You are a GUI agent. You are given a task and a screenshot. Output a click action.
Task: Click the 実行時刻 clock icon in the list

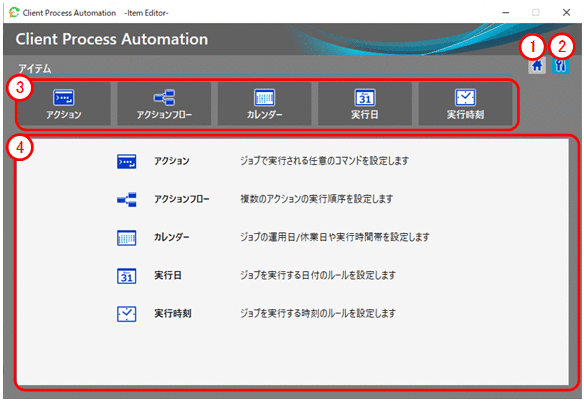click(x=127, y=314)
